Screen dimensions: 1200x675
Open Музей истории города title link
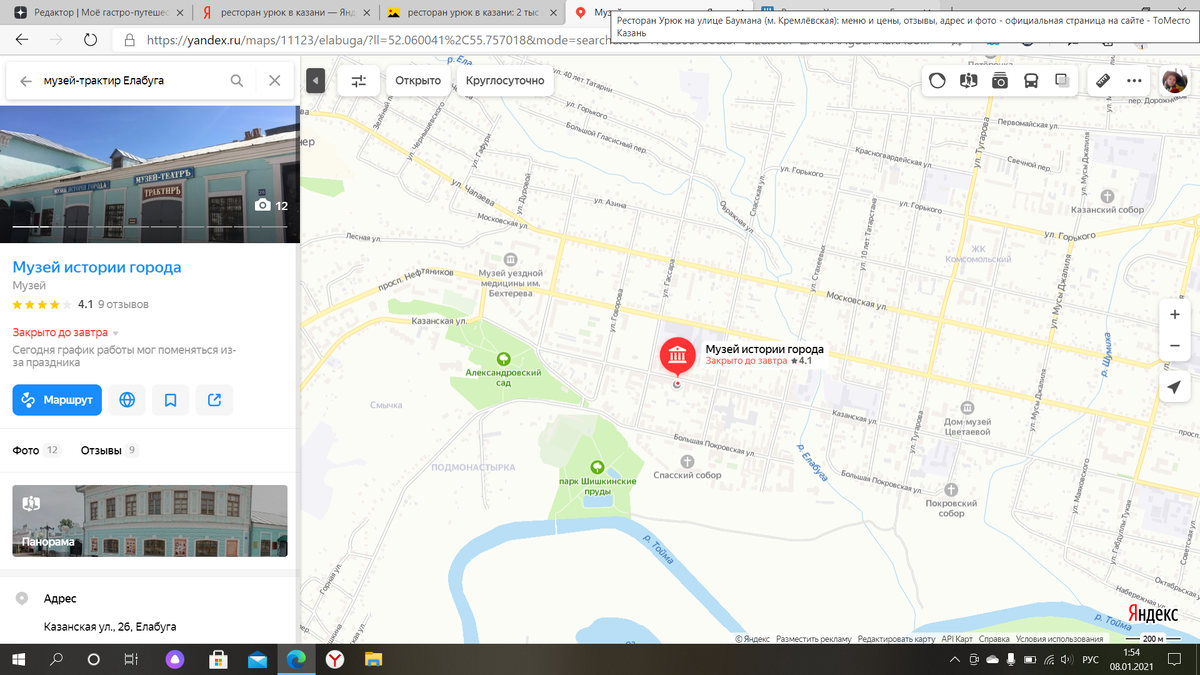(97, 268)
